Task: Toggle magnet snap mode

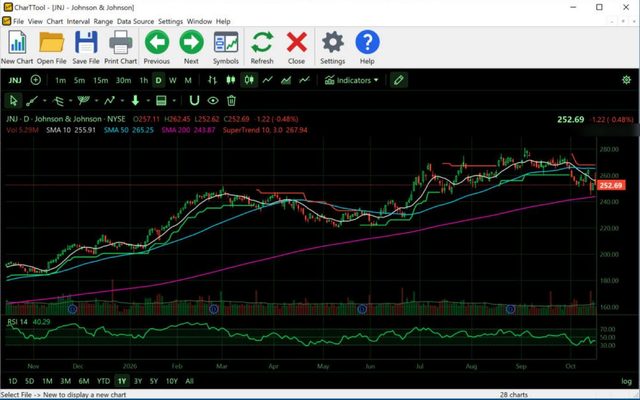Action: (x=194, y=100)
